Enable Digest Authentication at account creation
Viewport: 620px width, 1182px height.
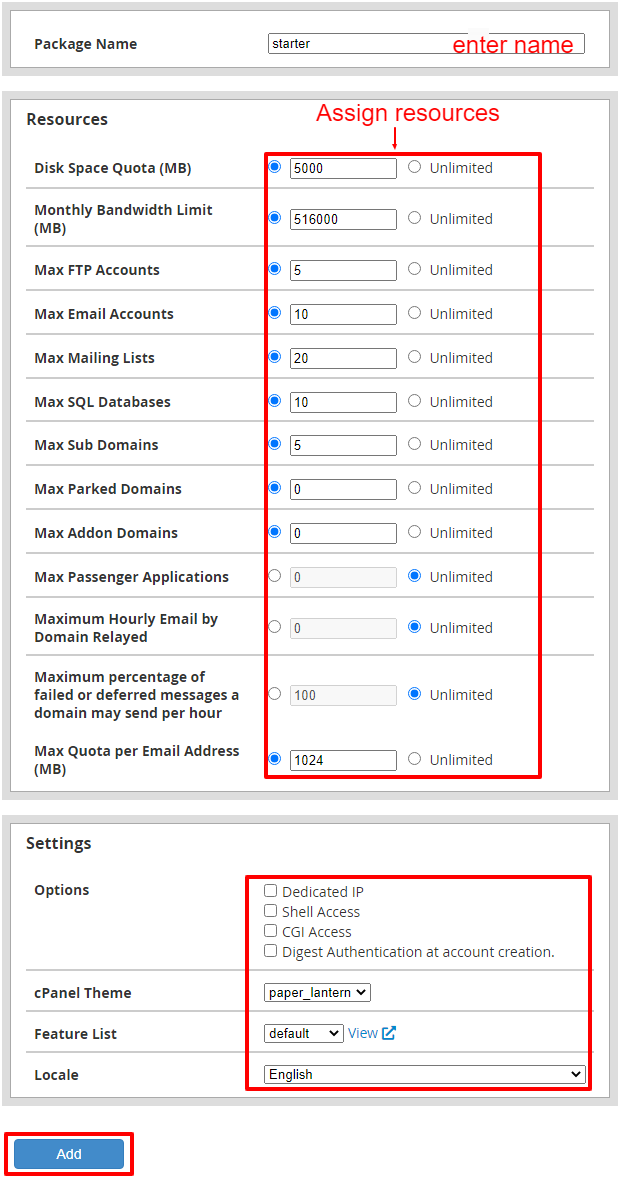click(271, 951)
